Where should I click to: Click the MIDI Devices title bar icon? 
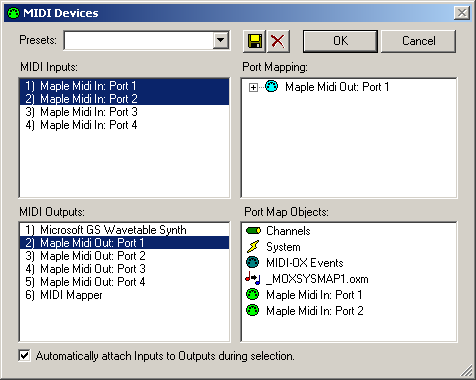tap(13, 13)
